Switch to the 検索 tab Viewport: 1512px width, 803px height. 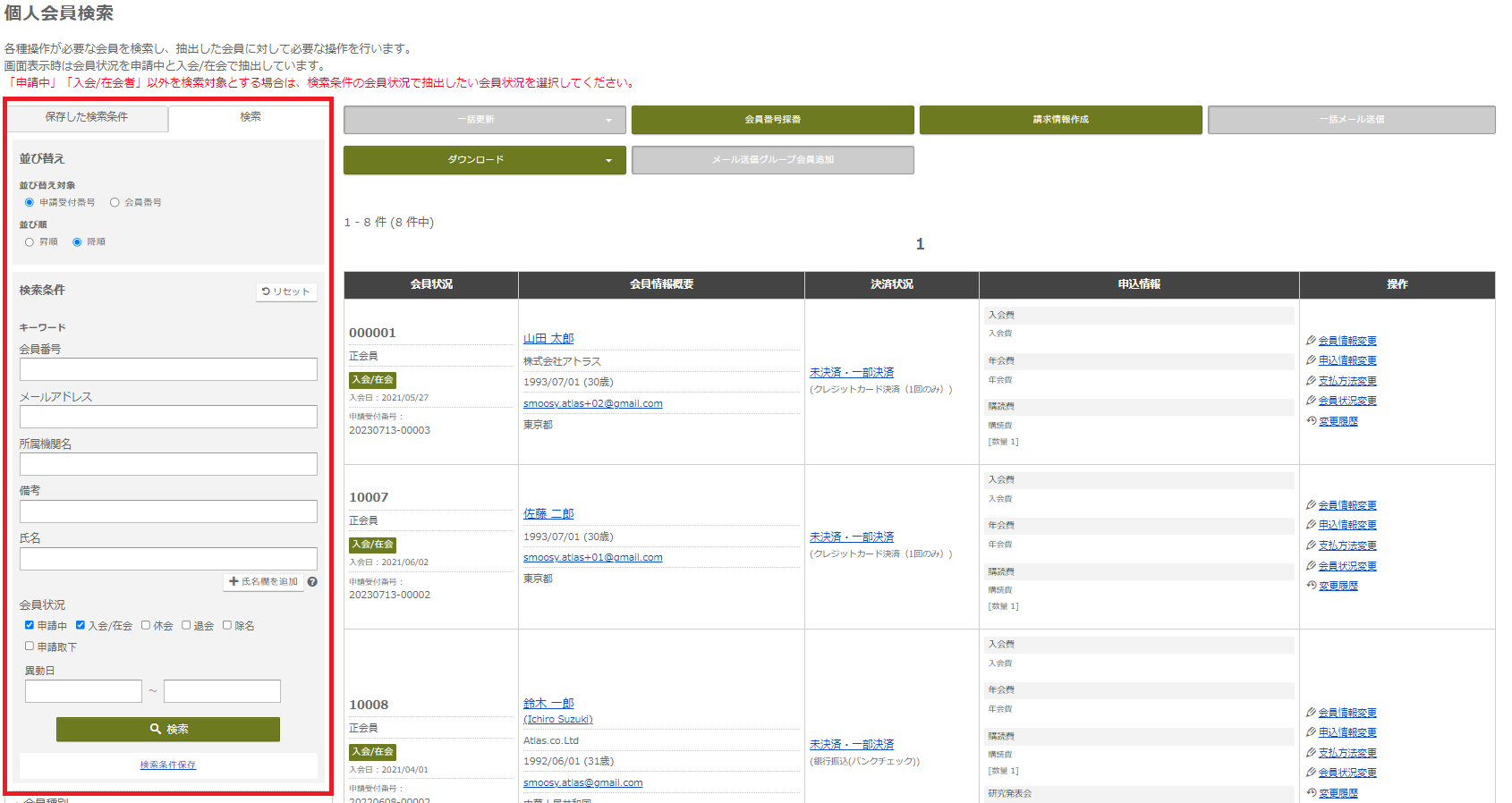coord(251,117)
